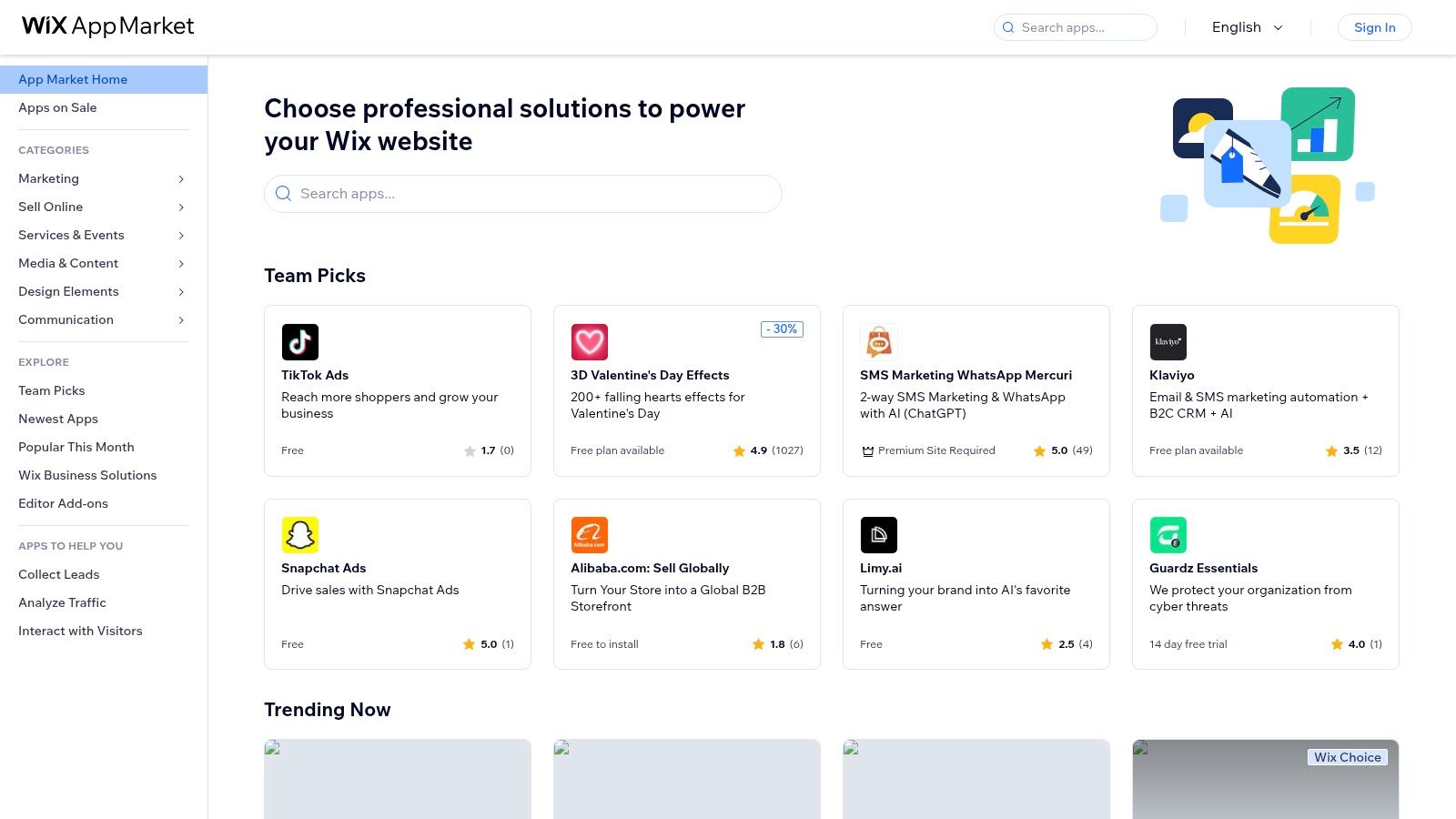1456x819 pixels.
Task: Open Apps on Sale in sidebar
Action: pyautogui.click(x=57, y=107)
